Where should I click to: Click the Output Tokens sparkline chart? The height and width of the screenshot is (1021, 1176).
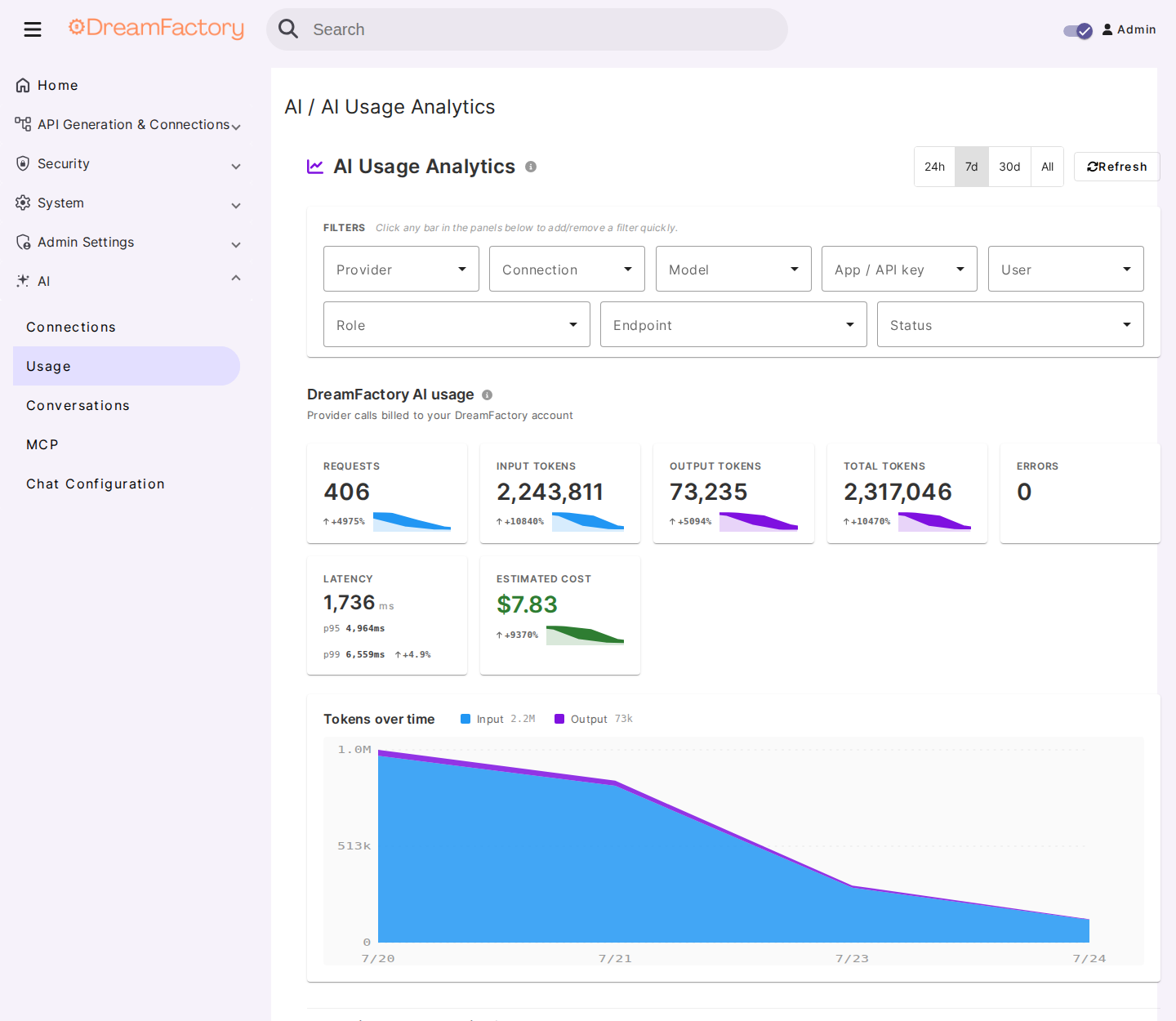click(x=759, y=522)
